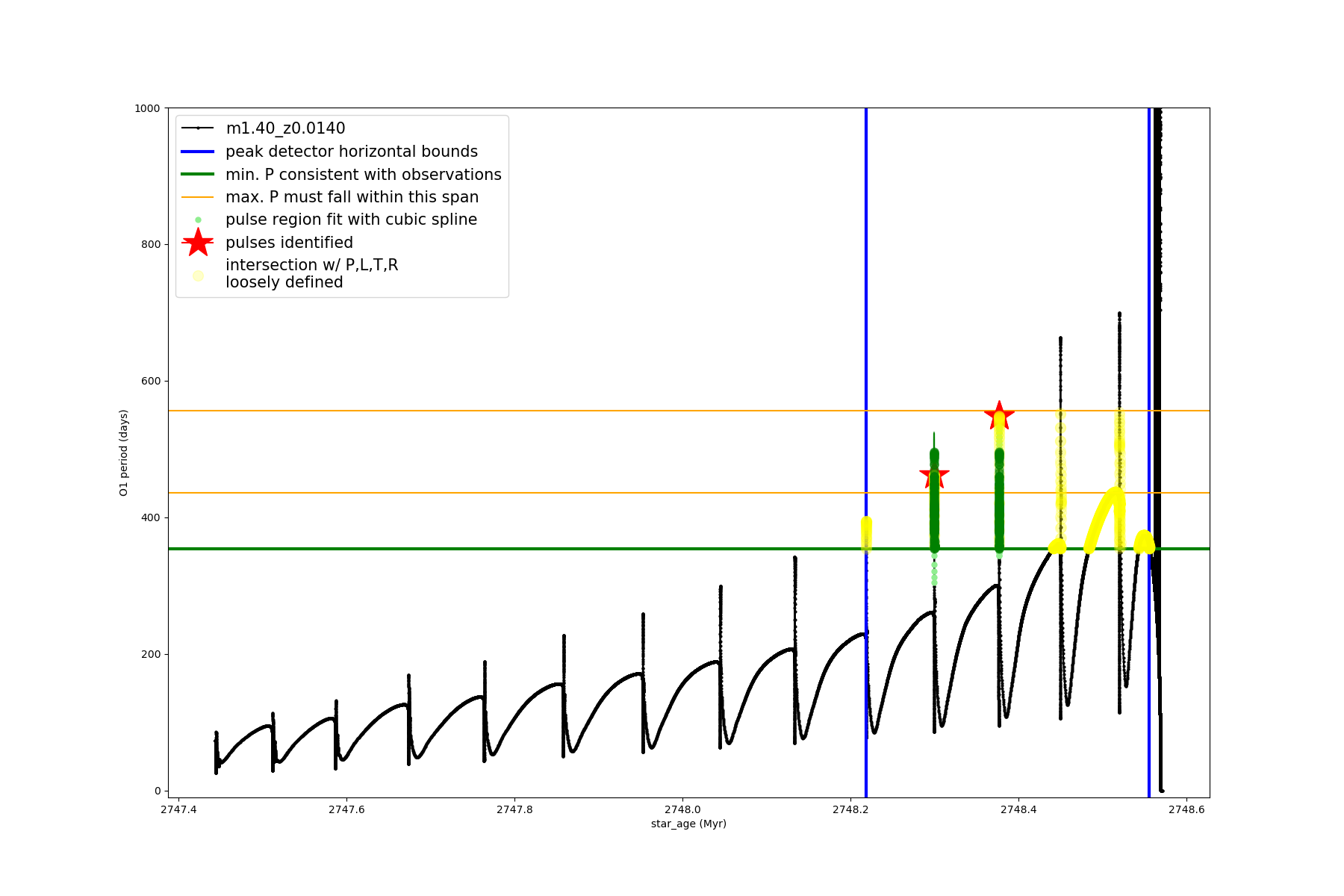The width and height of the screenshot is (1344, 896).
Task: Select the lower red star pulse marker
Action: tap(934, 474)
